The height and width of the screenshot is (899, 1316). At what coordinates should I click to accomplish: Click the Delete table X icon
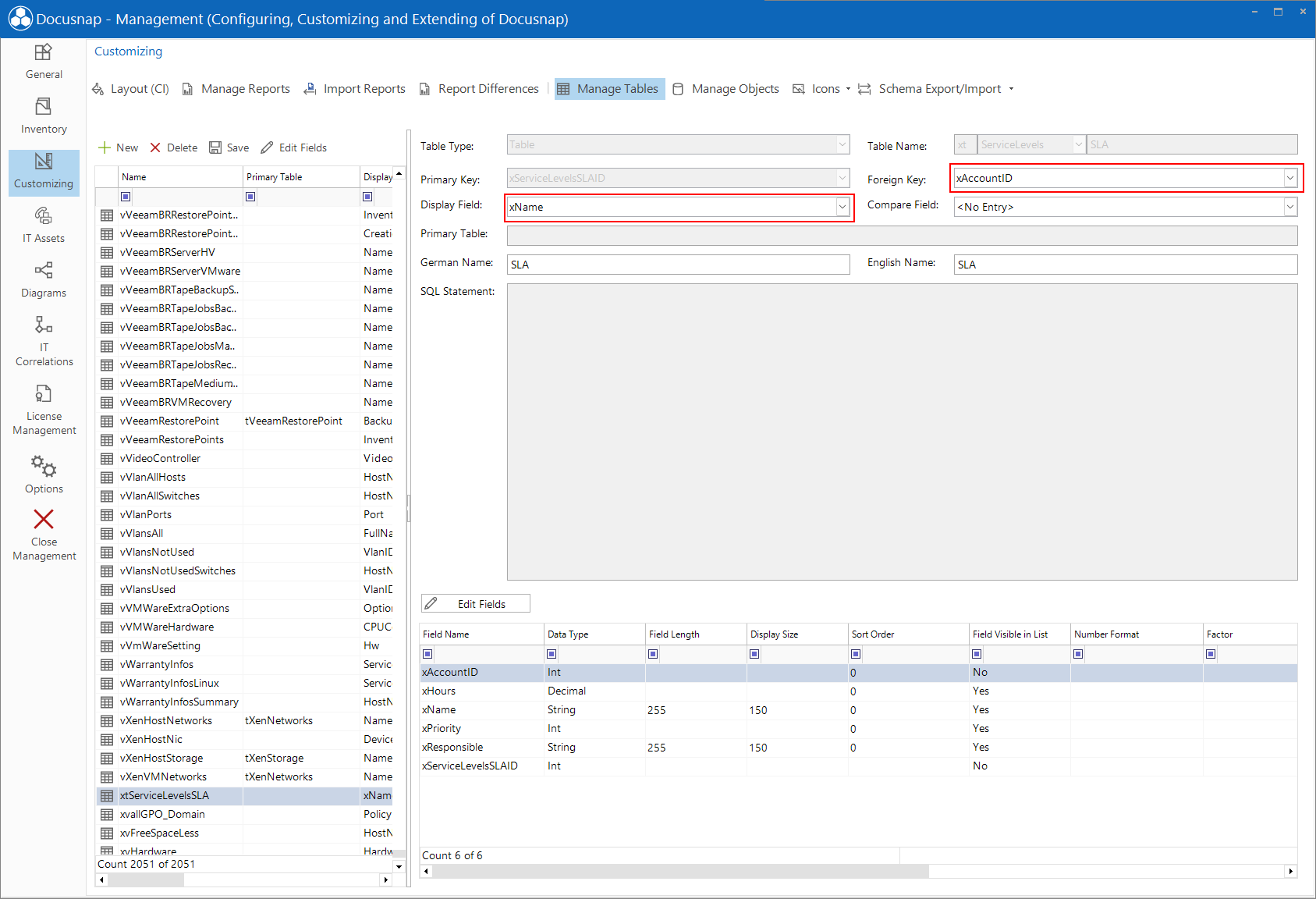click(155, 147)
